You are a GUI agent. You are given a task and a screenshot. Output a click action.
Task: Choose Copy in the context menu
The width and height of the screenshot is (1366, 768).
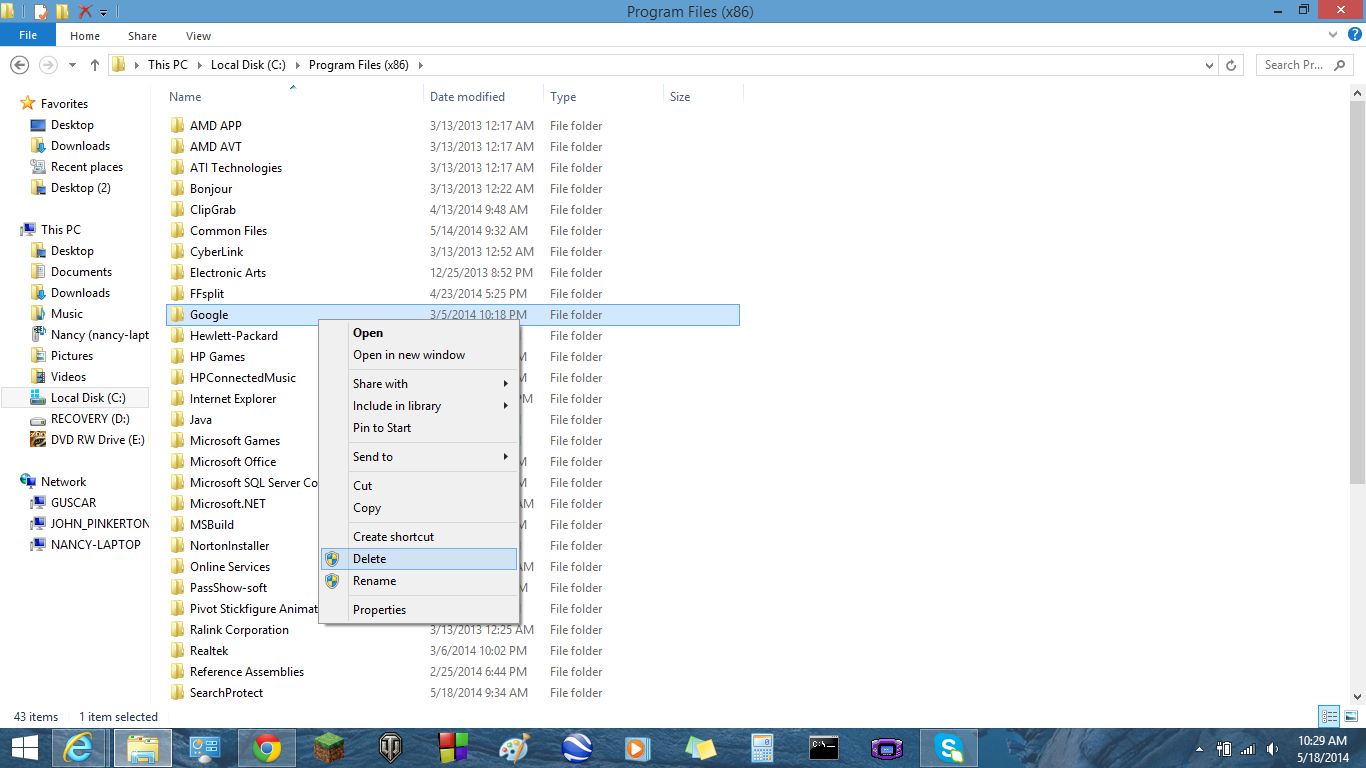pos(420,508)
